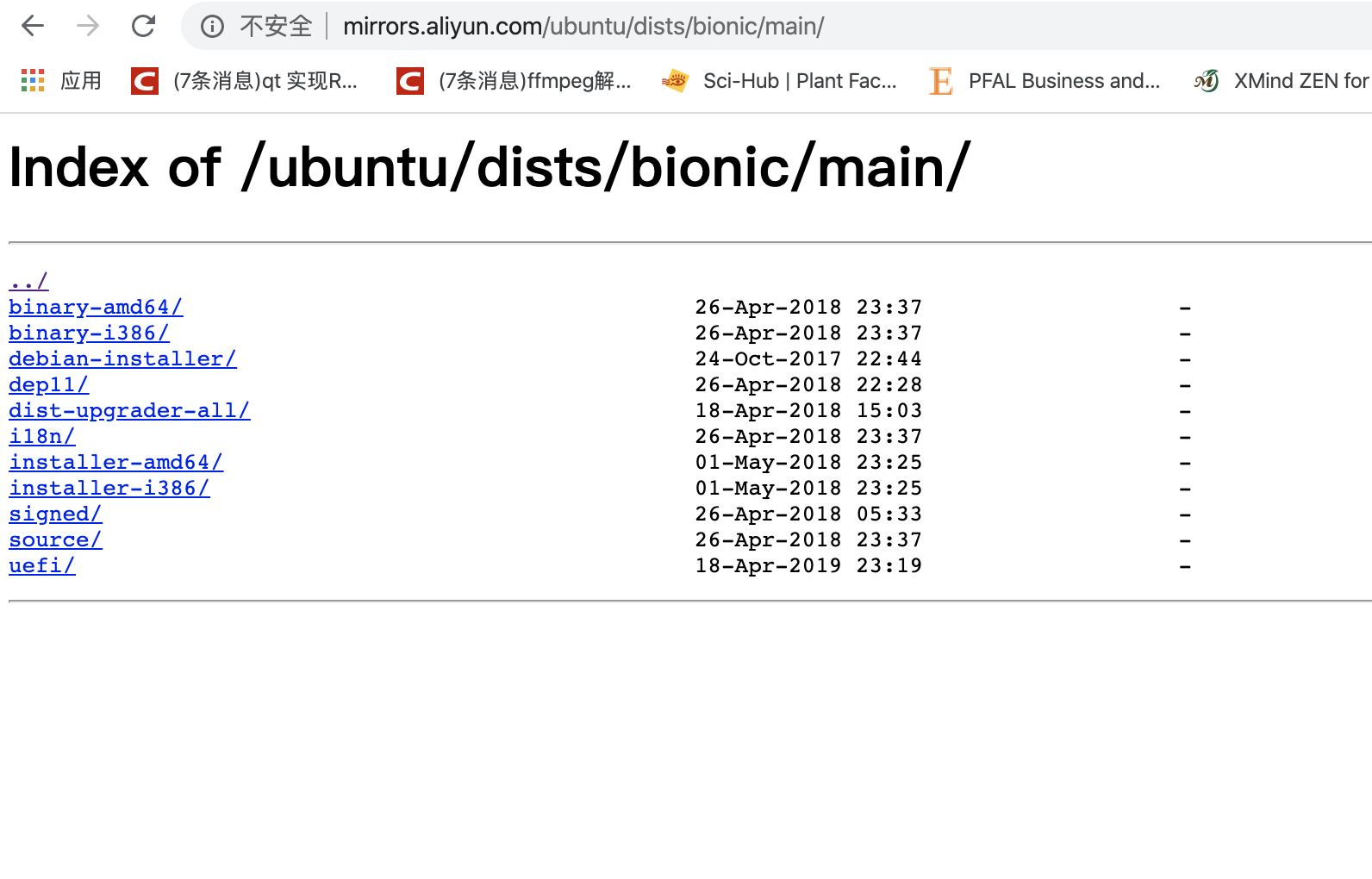Click the Sci-Hub raven bookmark icon
Image resolution: width=1372 pixels, height=879 pixels.
(676, 80)
